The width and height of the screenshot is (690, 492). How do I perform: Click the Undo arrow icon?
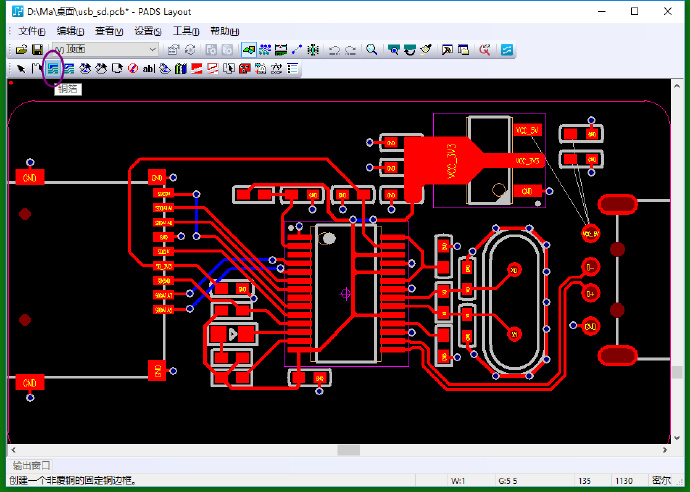pos(334,50)
